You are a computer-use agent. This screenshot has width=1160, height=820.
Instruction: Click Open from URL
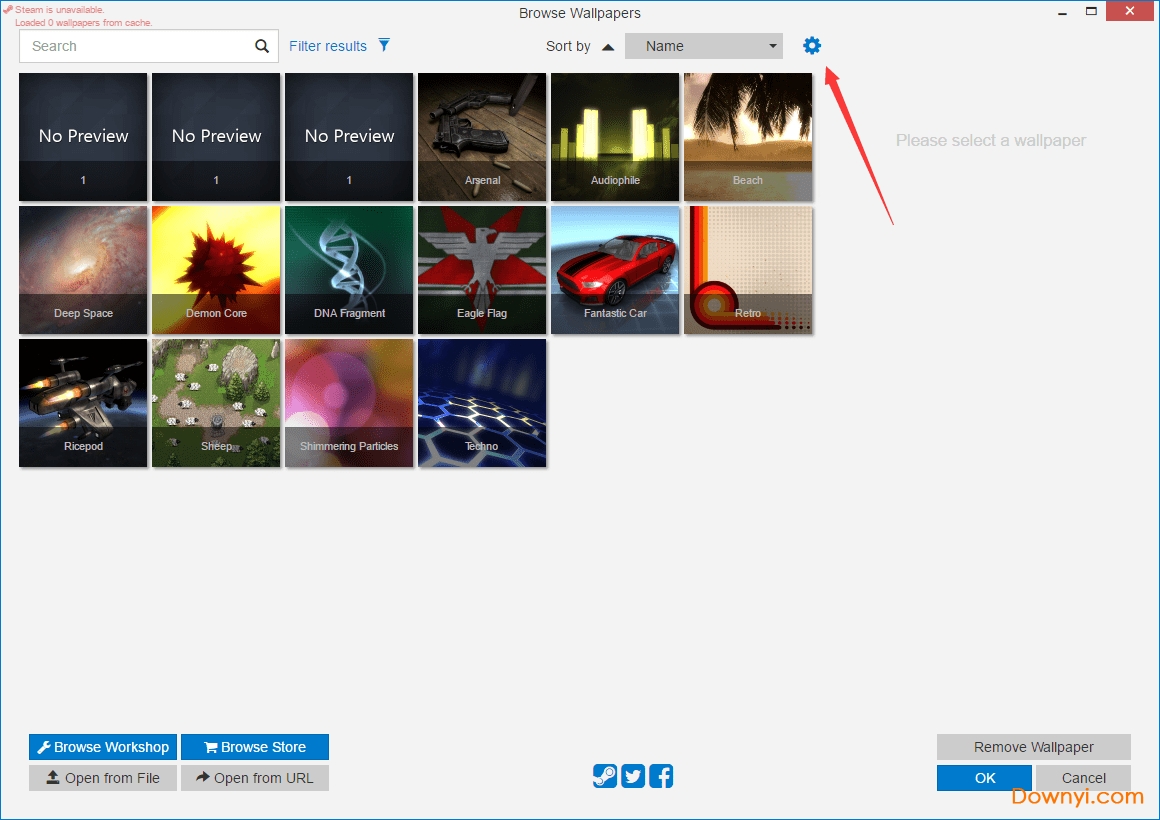(x=255, y=778)
